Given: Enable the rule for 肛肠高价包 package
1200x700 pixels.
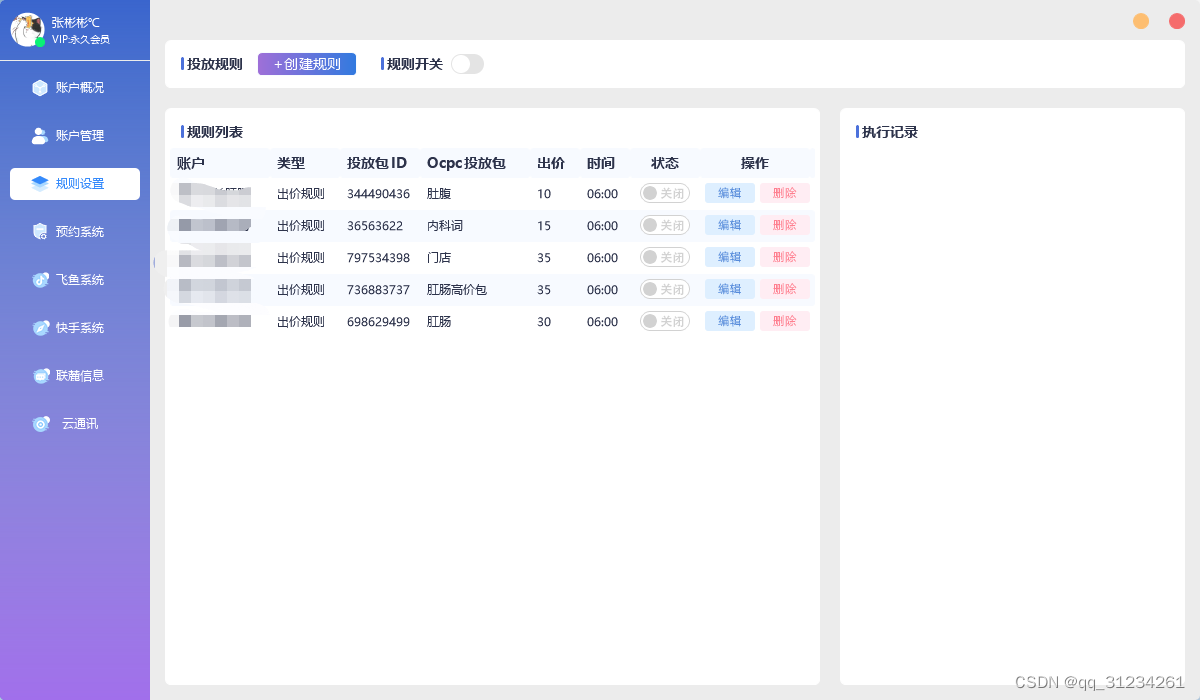Looking at the screenshot, I should [x=665, y=289].
